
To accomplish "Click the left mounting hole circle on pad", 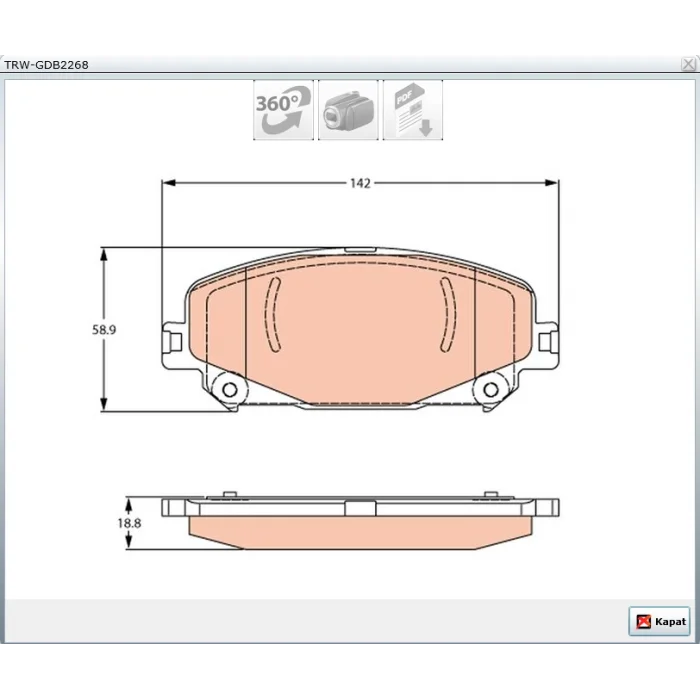I will [229, 390].
